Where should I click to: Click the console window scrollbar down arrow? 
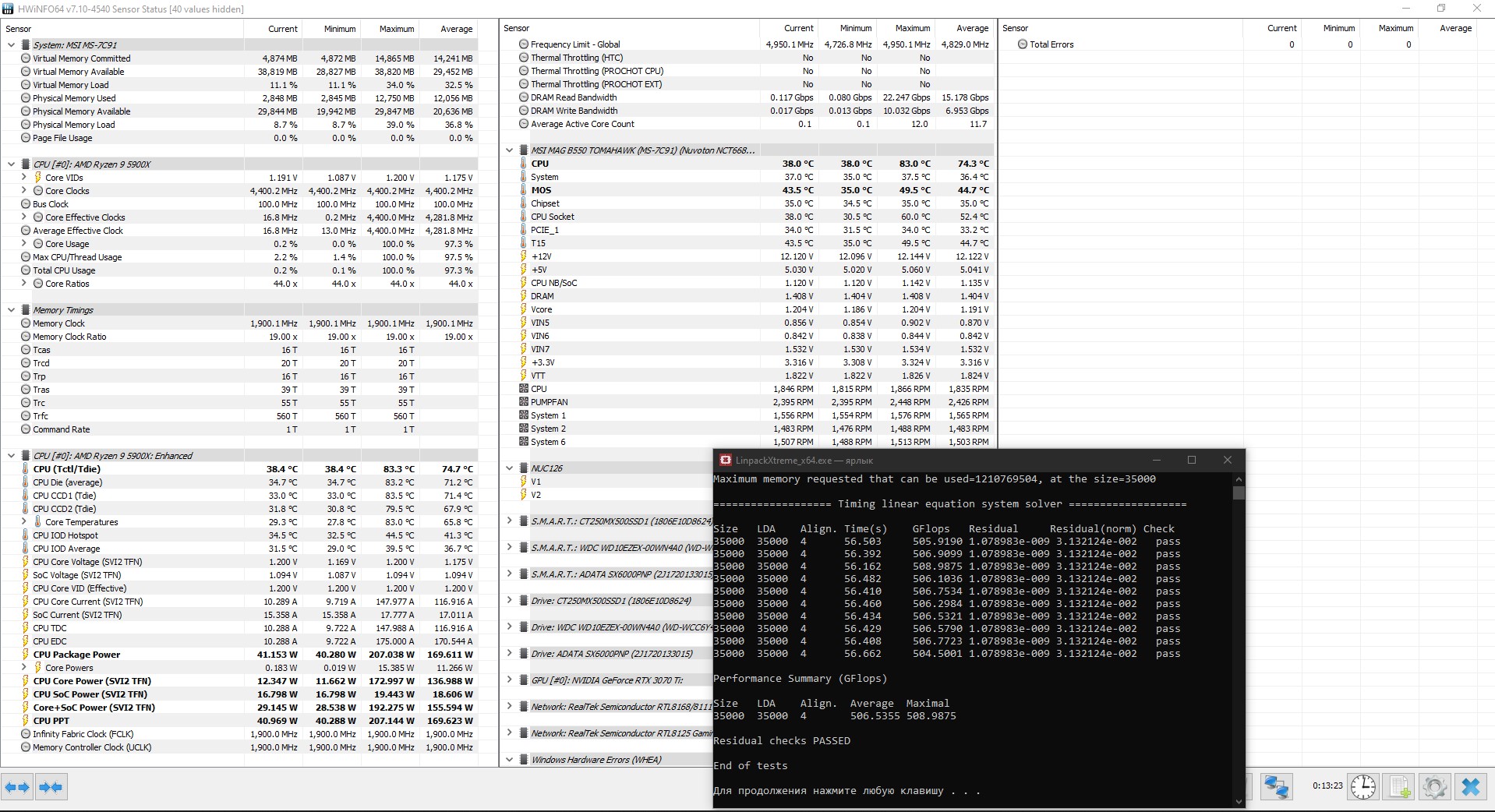click(x=1239, y=801)
